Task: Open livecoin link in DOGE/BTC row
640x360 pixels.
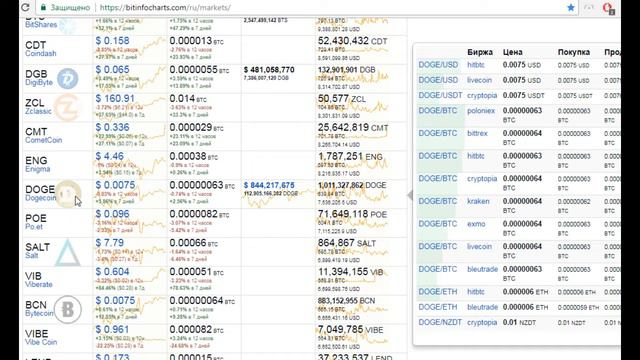Action: (x=479, y=247)
